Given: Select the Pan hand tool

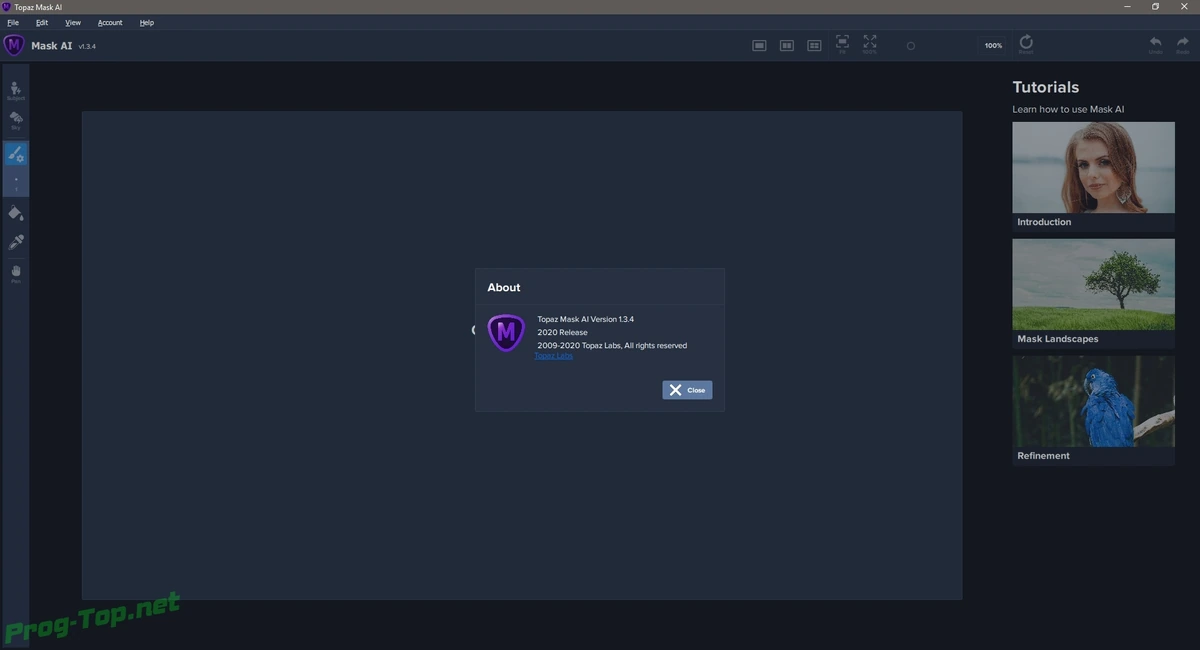Looking at the screenshot, I should coord(16,272).
